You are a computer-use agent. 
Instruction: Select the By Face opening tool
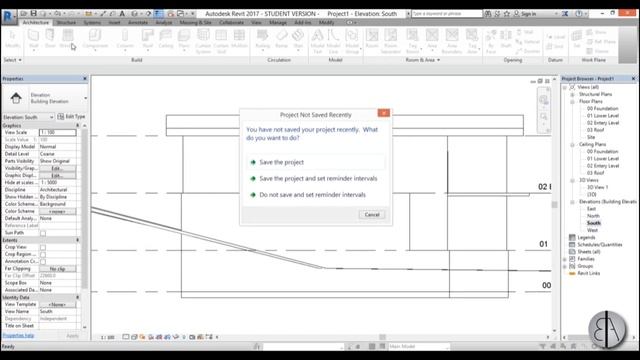(491, 41)
